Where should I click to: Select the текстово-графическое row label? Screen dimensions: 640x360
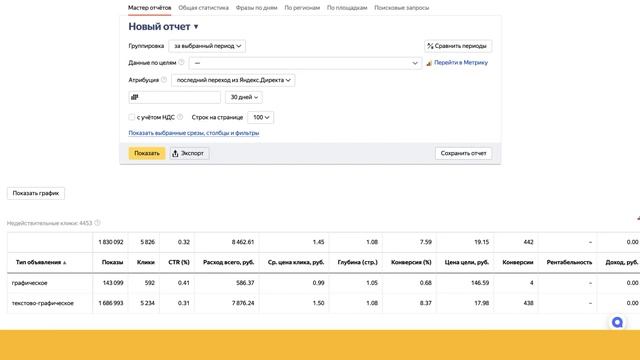[42, 303]
